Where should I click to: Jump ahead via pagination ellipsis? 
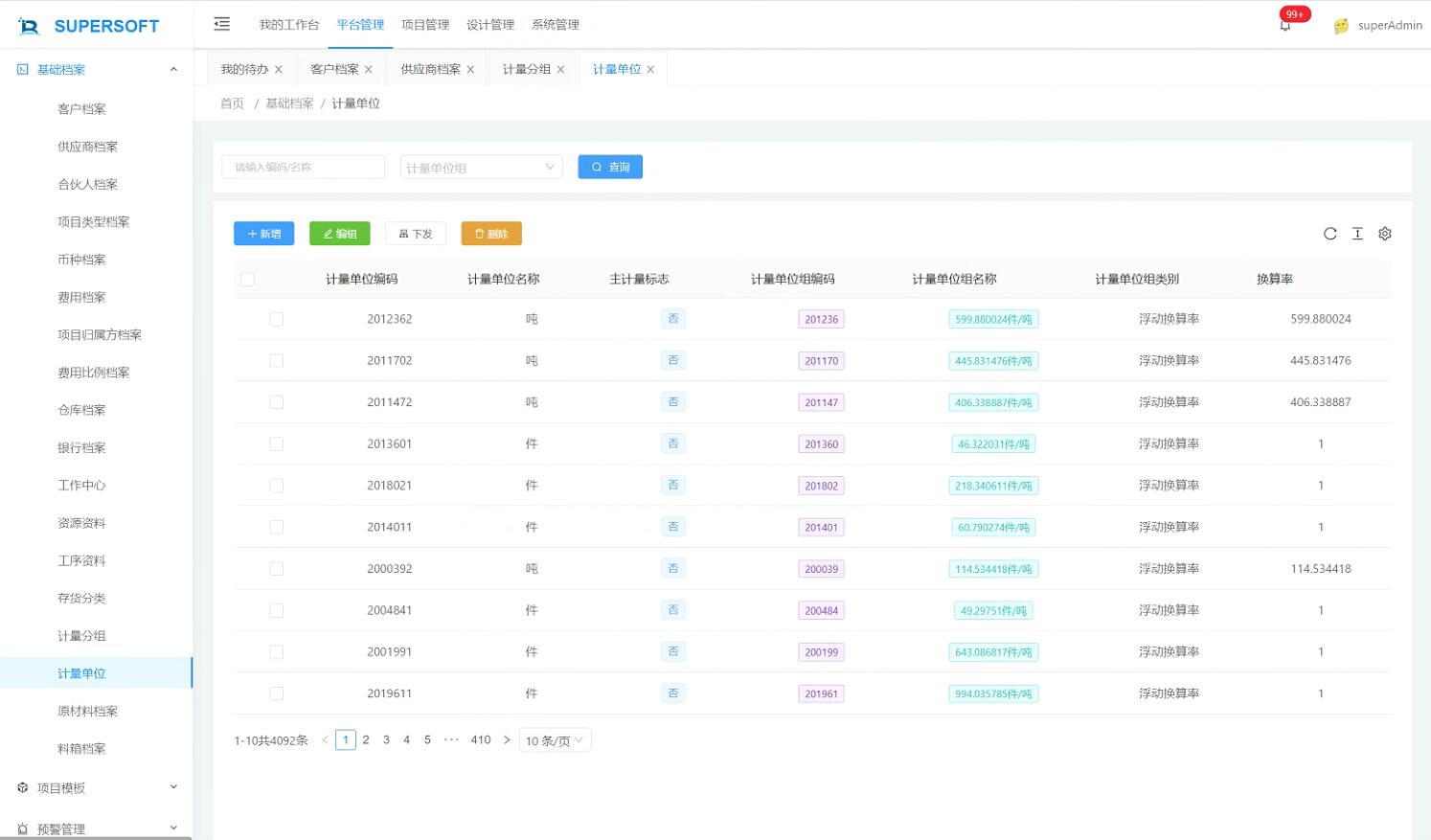tap(451, 740)
